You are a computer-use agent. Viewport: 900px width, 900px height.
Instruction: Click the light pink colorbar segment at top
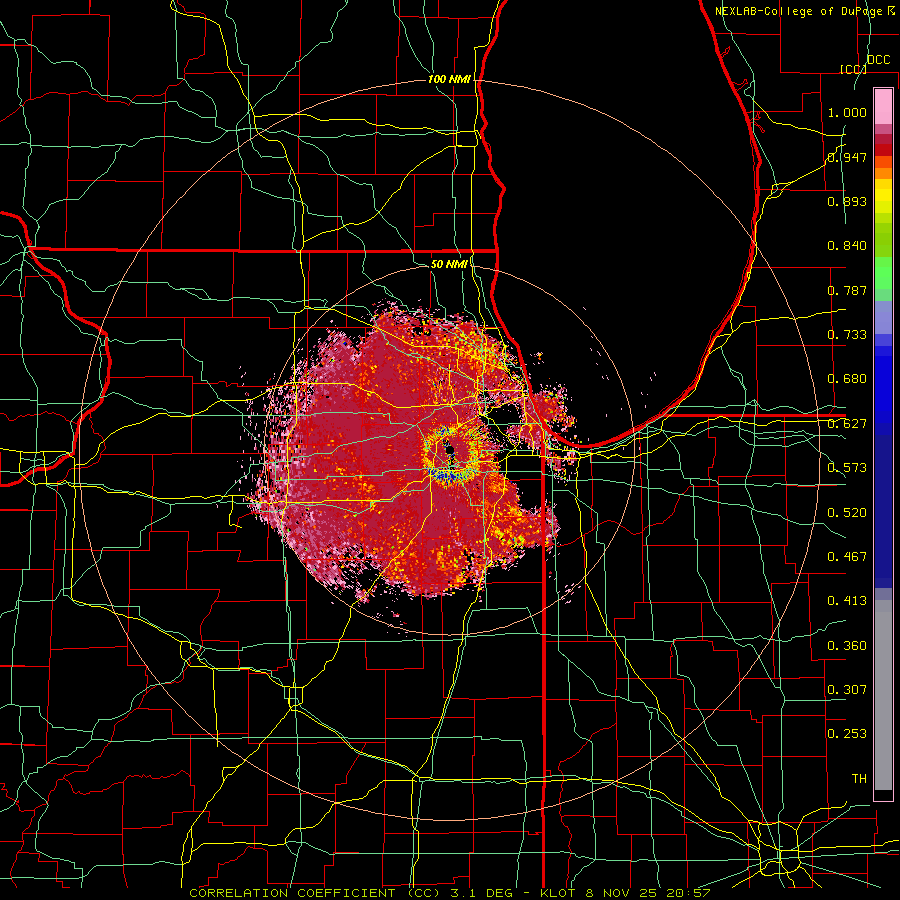883,107
